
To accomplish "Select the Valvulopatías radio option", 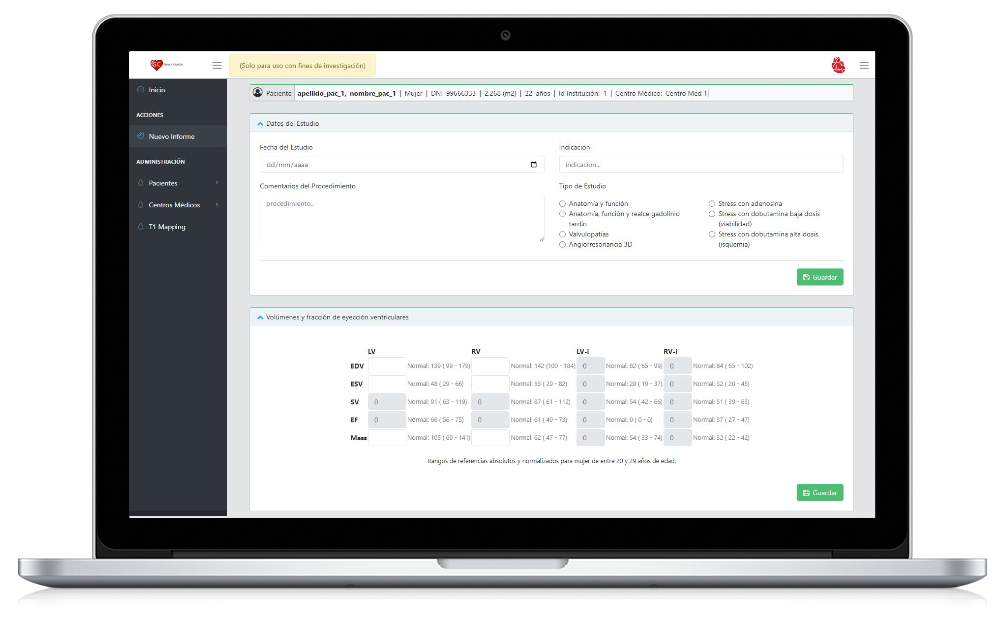I will [562, 234].
